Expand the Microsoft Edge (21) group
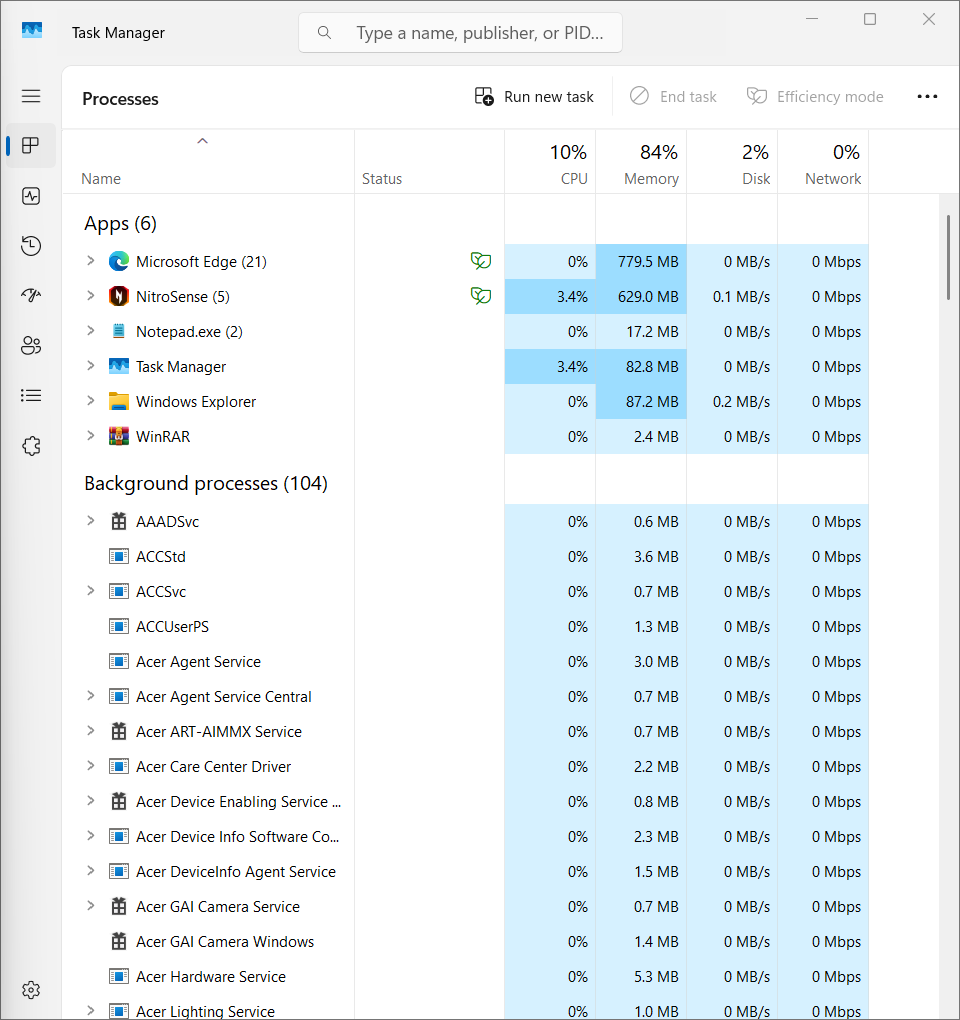Image resolution: width=960 pixels, height=1020 pixels. coord(90,261)
